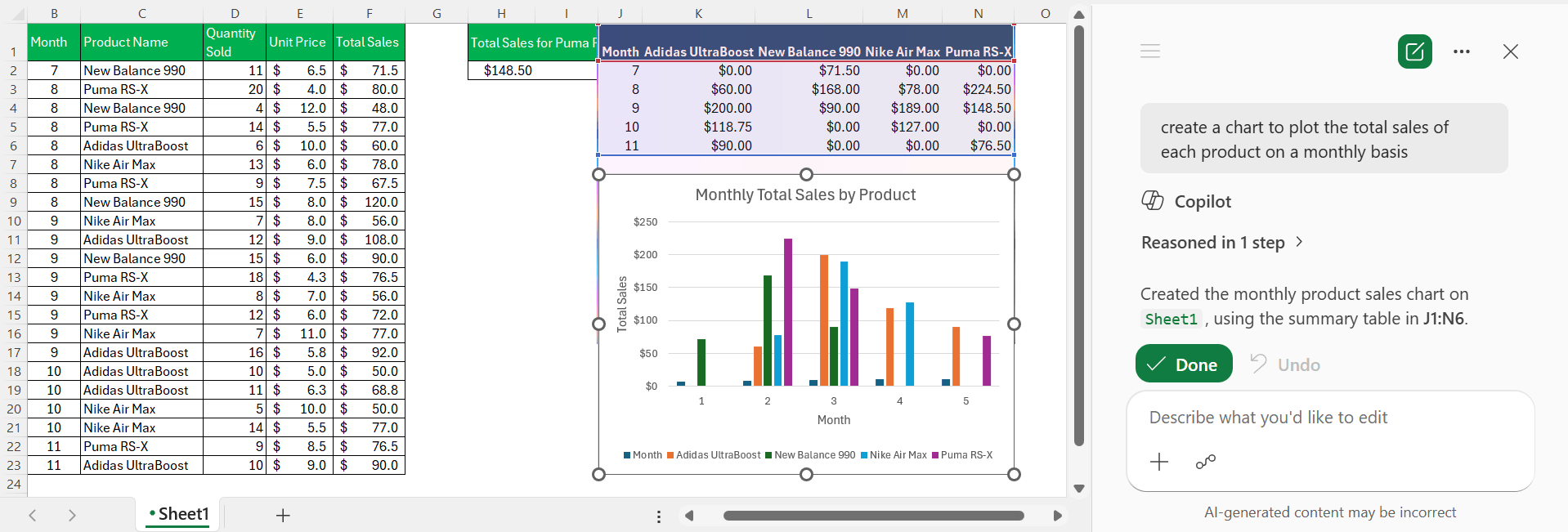Select the Adidas UltraBoost summary header cell
This screenshot has width=1568, height=532.
(698, 51)
